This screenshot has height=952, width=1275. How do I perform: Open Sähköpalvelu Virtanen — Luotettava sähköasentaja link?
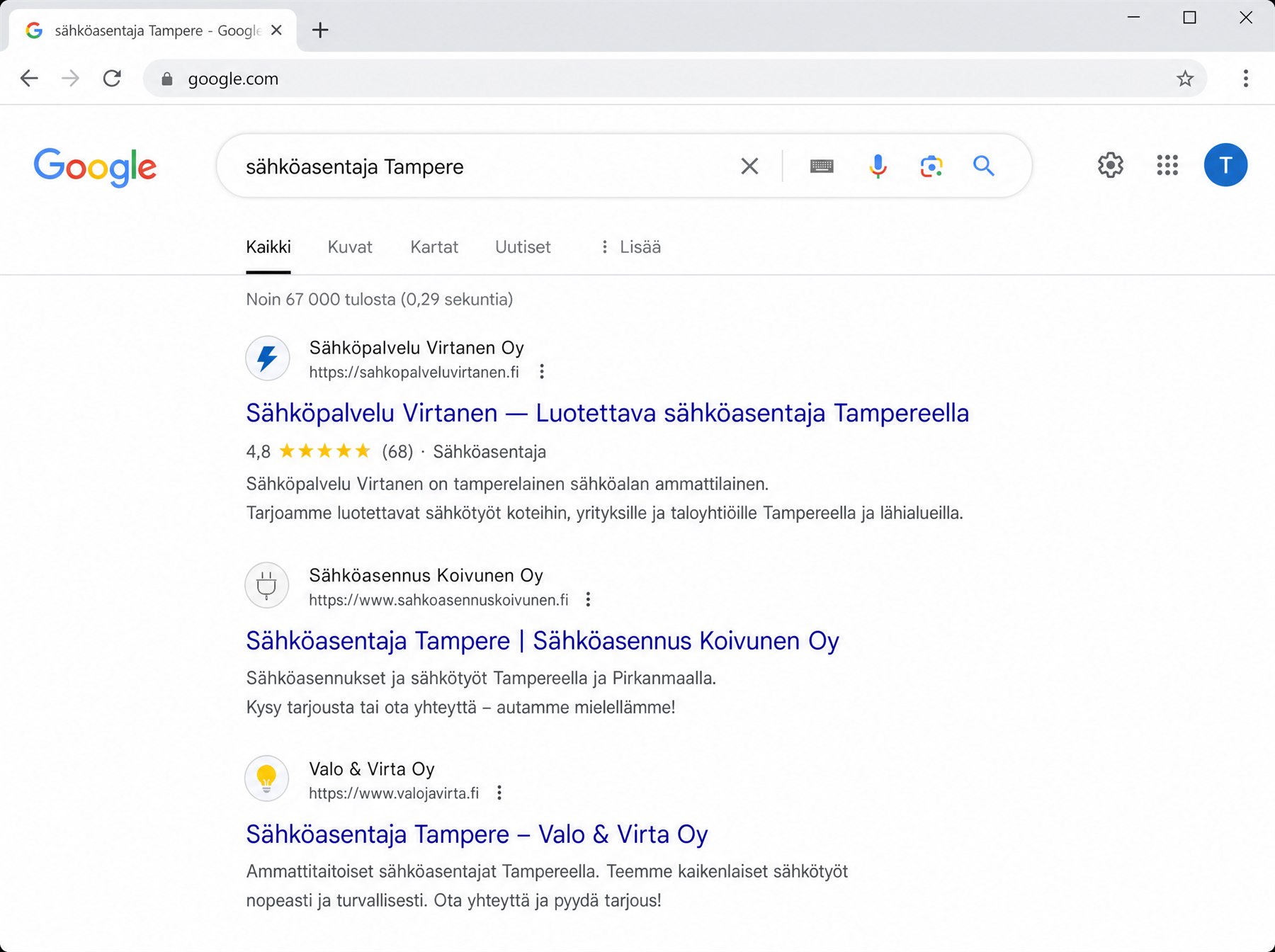pos(607,413)
